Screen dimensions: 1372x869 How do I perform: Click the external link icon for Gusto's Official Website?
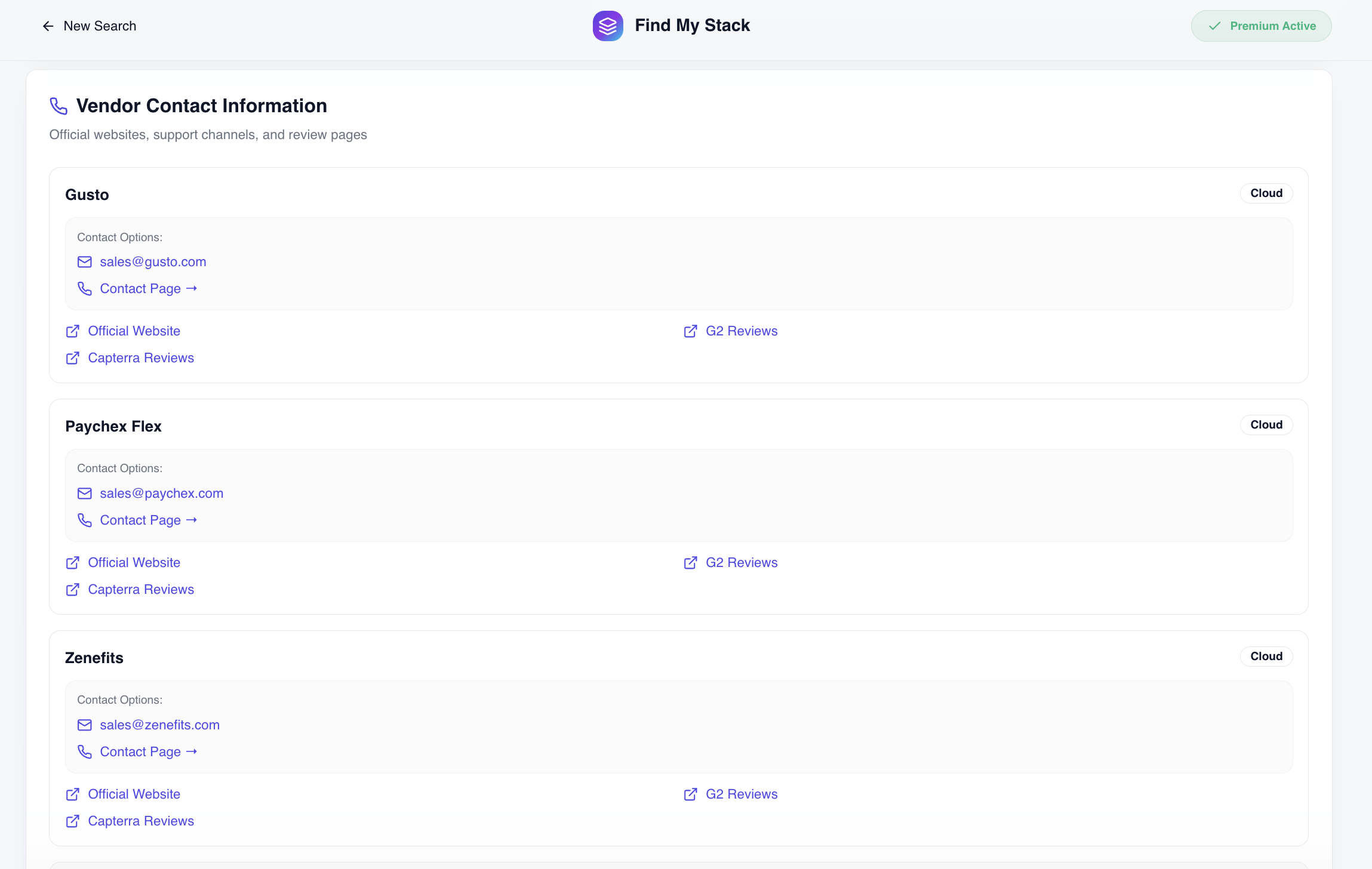coord(72,331)
